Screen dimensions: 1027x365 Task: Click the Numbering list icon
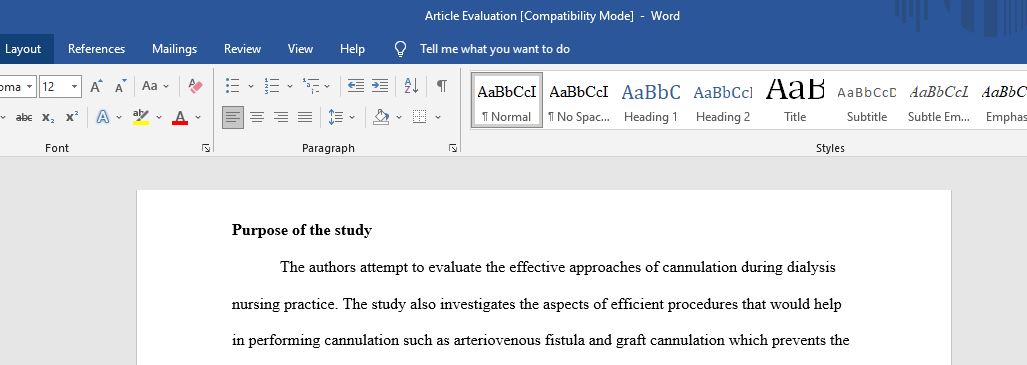click(272, 86)
